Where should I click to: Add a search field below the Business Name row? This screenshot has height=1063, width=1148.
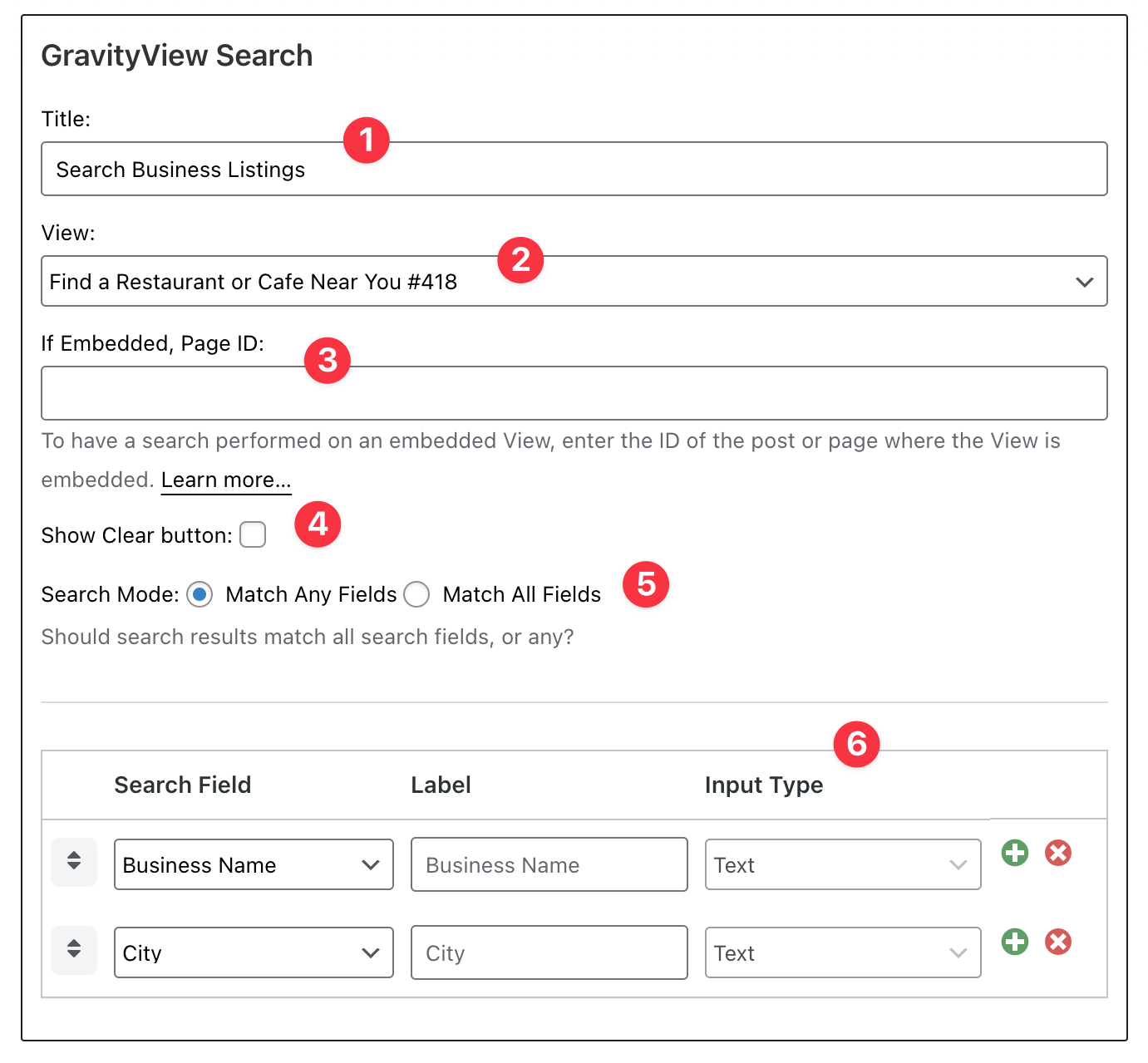pos(1014,853)
